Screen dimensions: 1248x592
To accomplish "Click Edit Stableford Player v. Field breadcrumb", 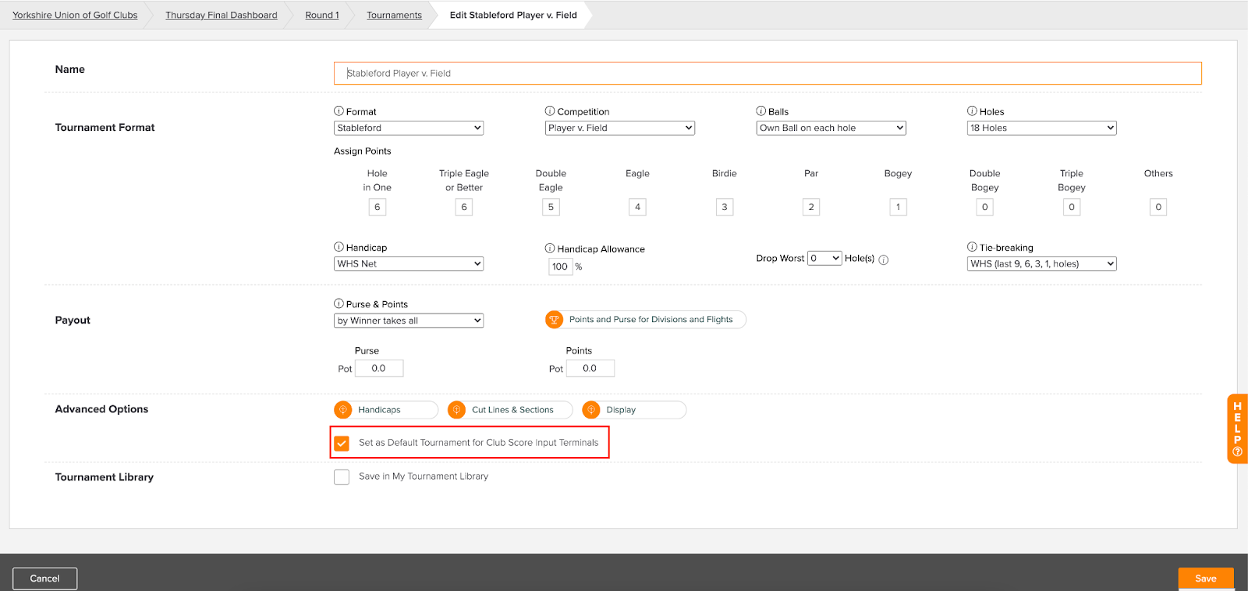I will 513,15.
